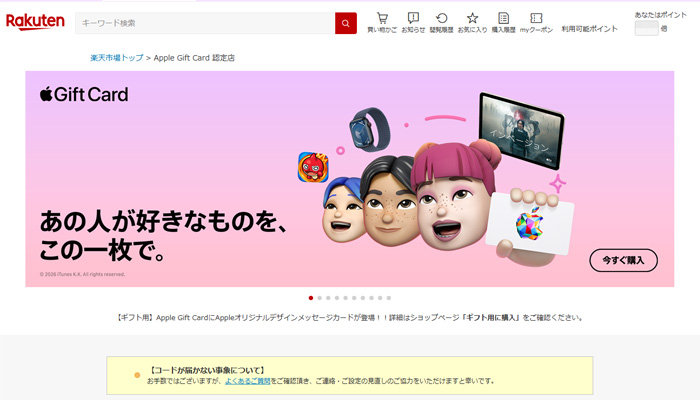
Task: Go to 楽天市場トップ breadcrumb link
Action: point(116,58)
